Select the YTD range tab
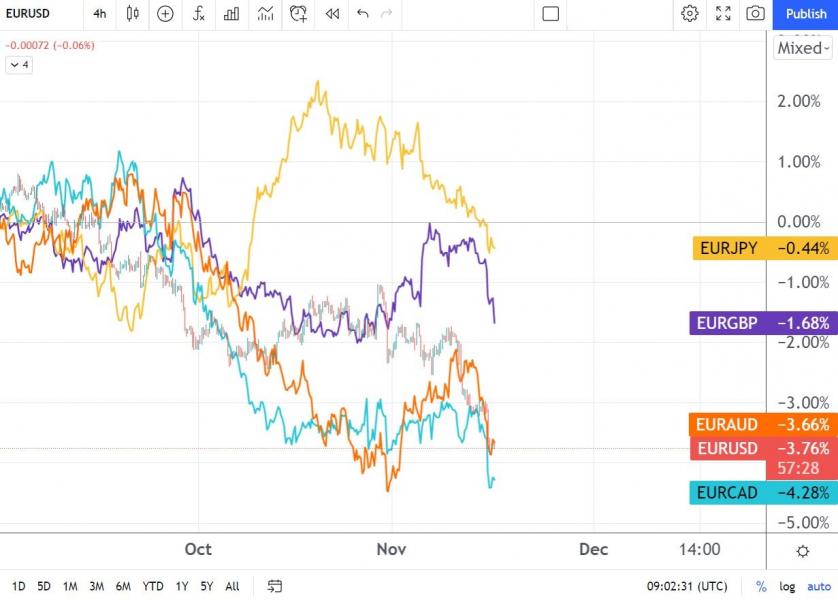838x600 pixels. [152, 586]
